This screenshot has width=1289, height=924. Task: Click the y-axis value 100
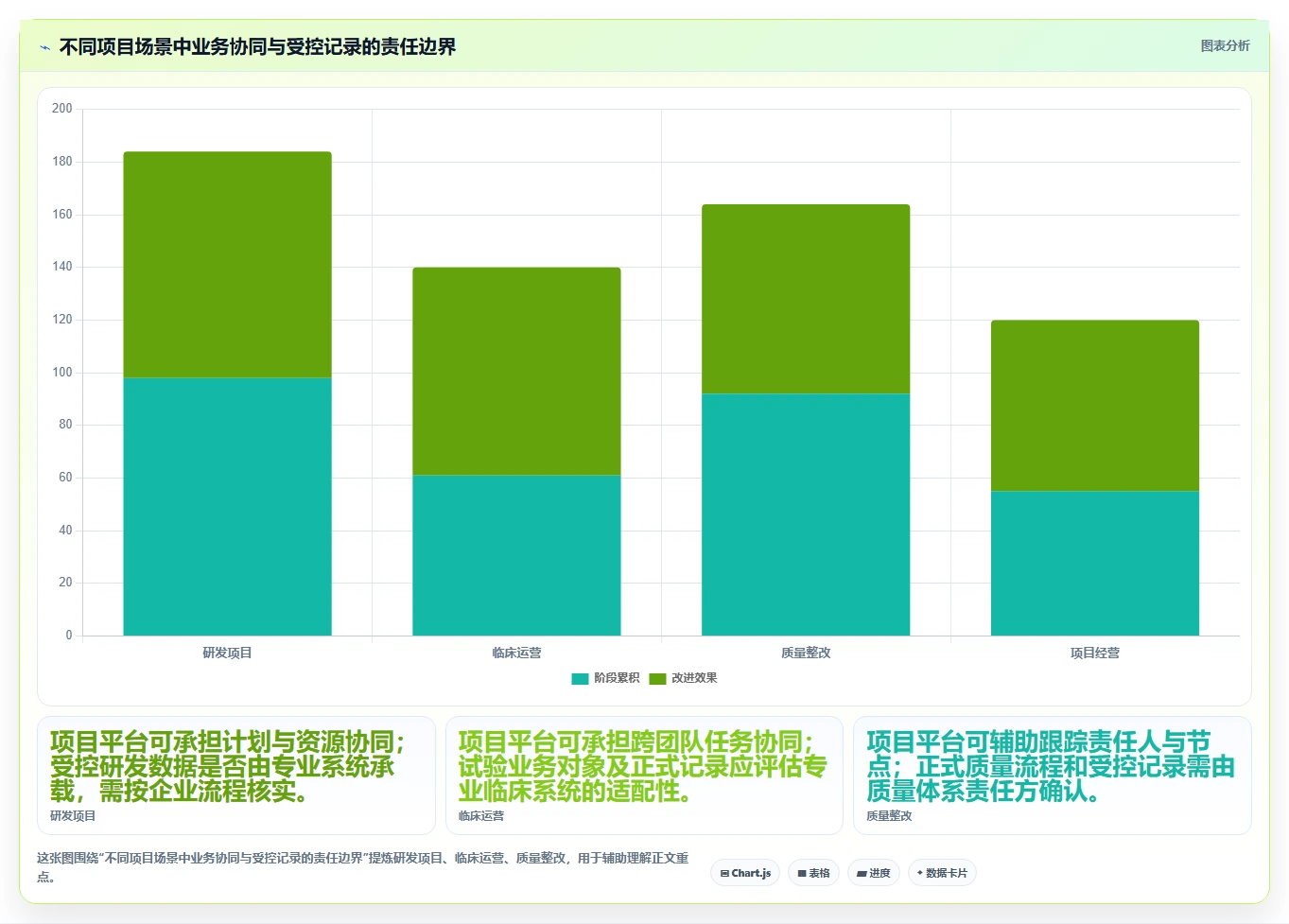pyautogui.click(x=62, y=373)
